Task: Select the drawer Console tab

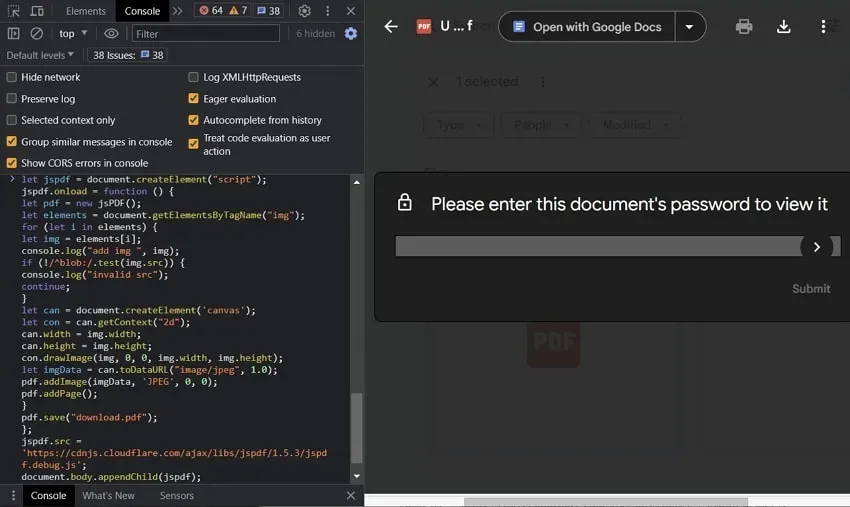Action: click(48, 496)
